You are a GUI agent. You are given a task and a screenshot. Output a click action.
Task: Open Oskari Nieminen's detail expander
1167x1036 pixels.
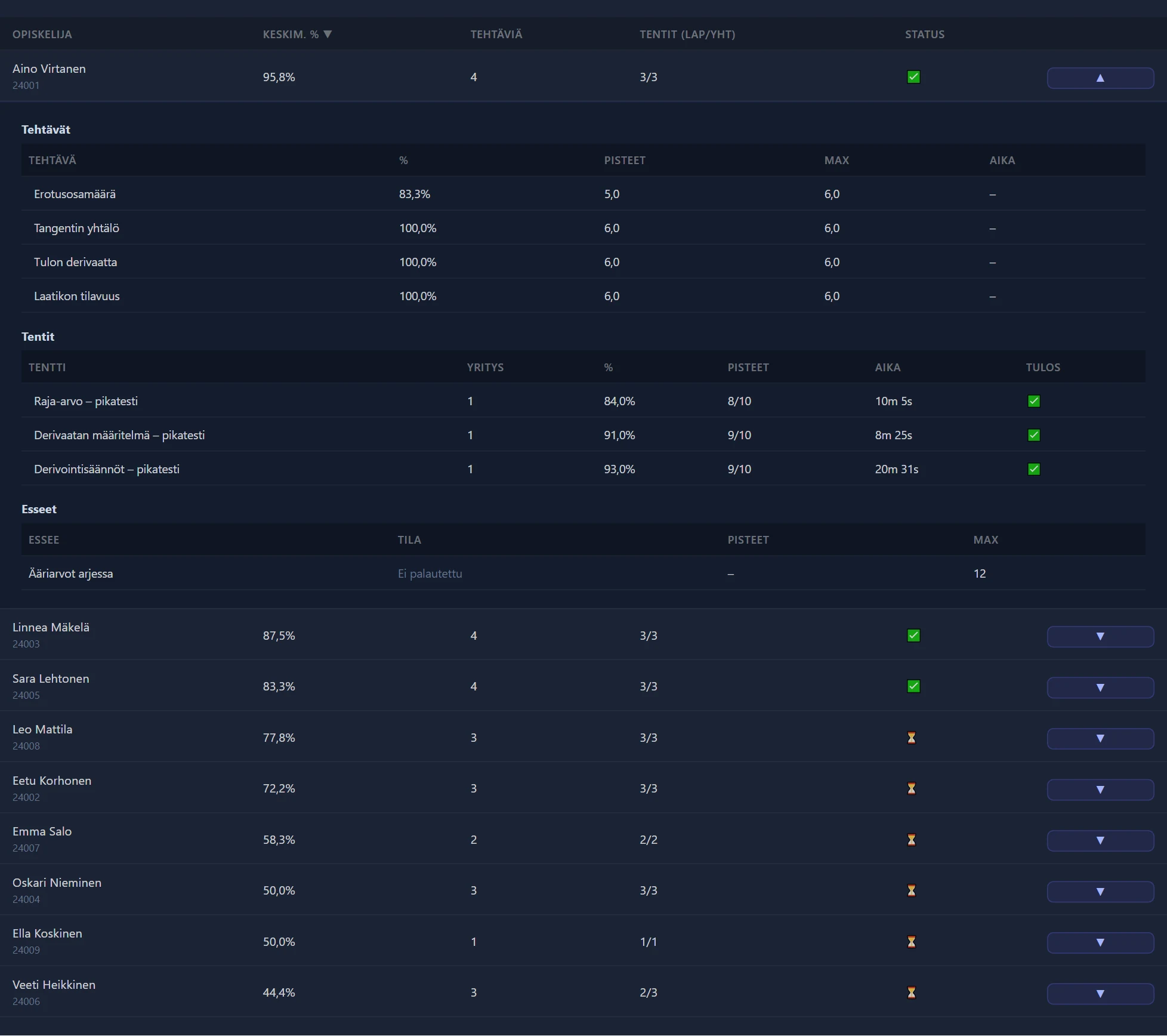tap(1100, 892)
